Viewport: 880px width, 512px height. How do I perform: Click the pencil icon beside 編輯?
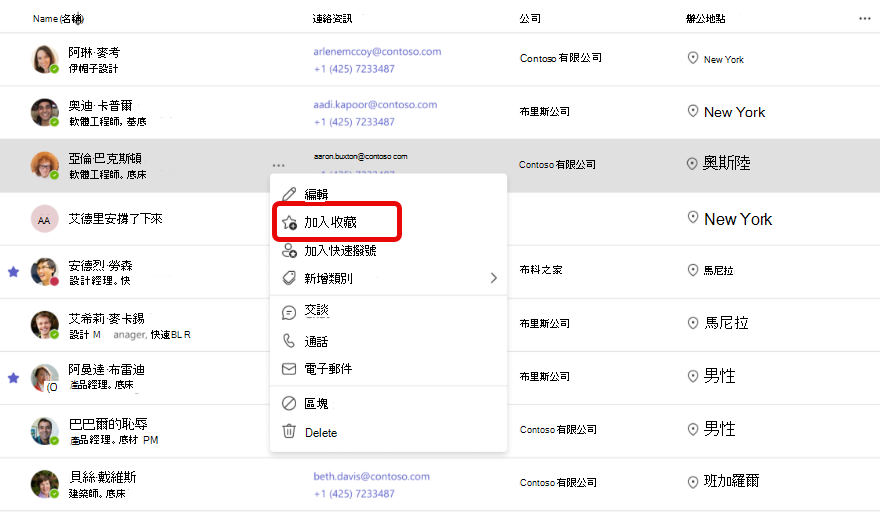point(289,194)
